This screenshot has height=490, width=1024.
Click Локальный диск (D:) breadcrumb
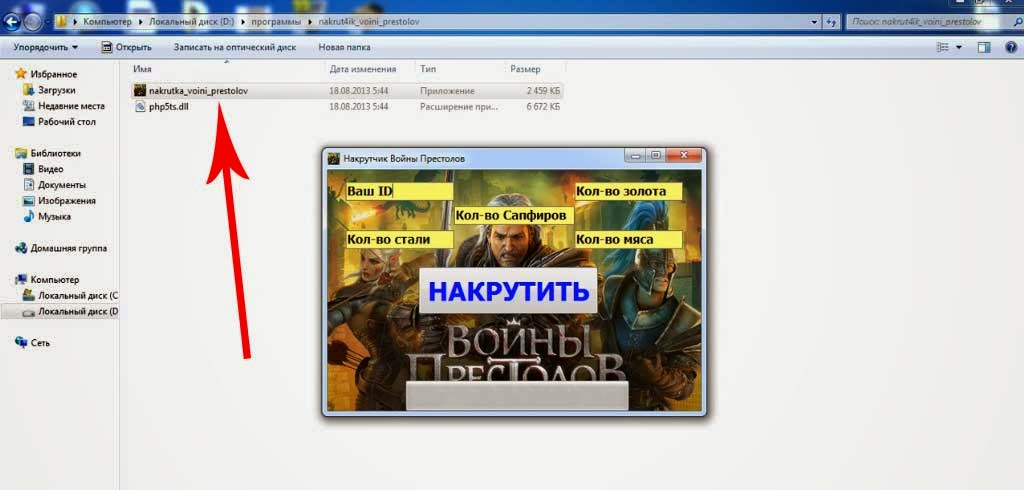pos(191,22)
